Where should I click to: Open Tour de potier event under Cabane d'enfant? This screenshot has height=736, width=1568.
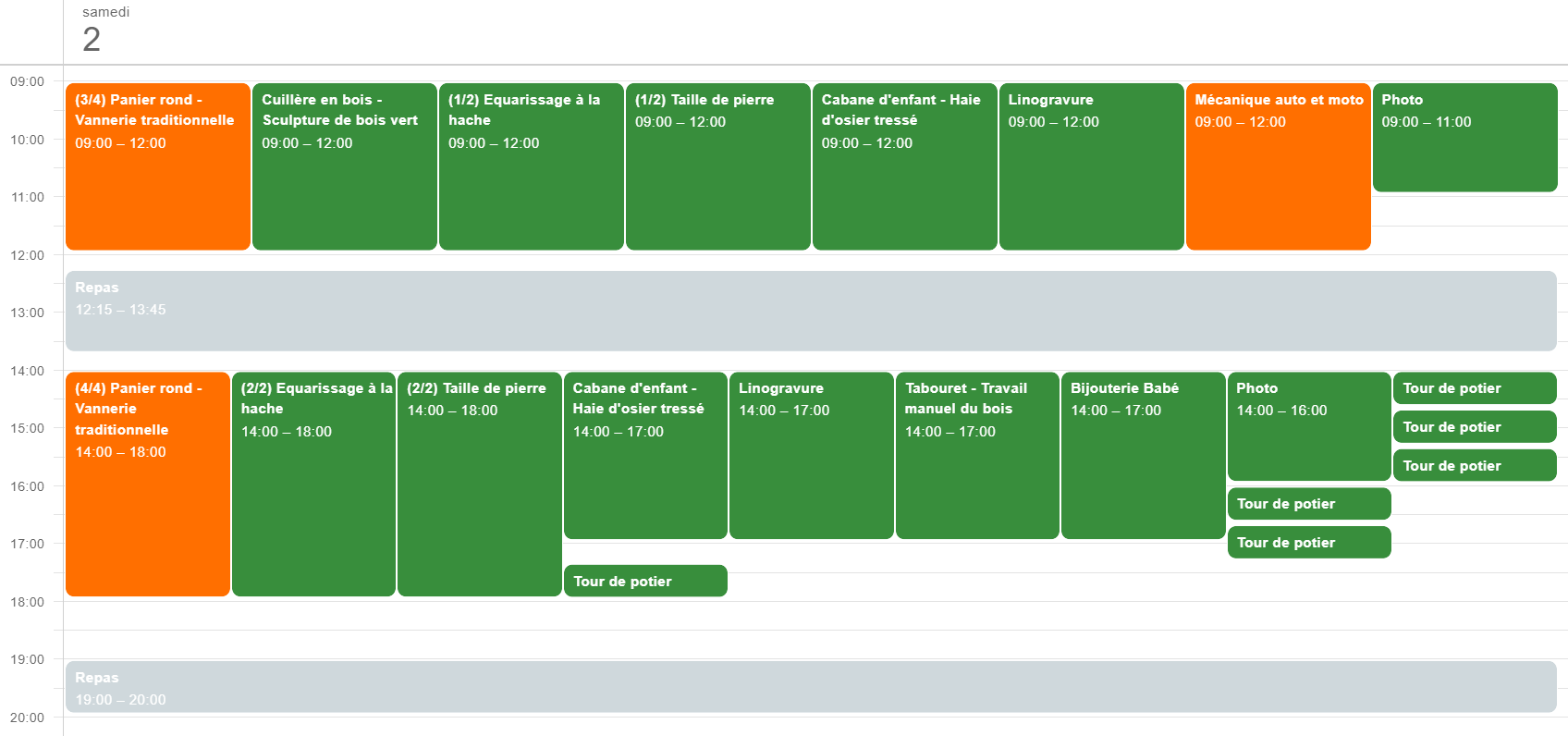645,581
